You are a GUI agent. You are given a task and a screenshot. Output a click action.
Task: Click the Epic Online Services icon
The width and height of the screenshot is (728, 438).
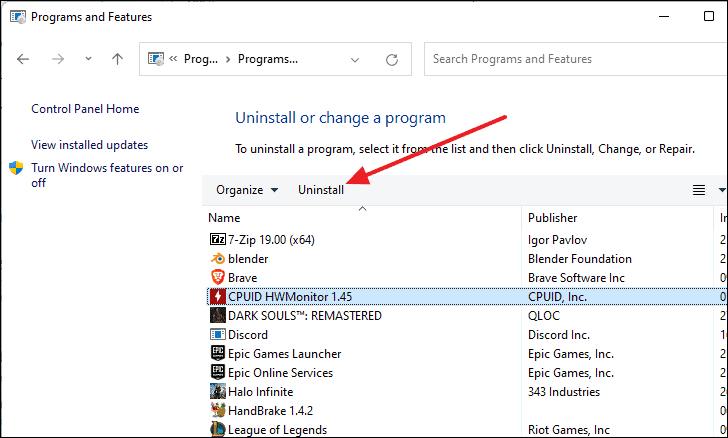pyautogui.click(x=218, y=373)
